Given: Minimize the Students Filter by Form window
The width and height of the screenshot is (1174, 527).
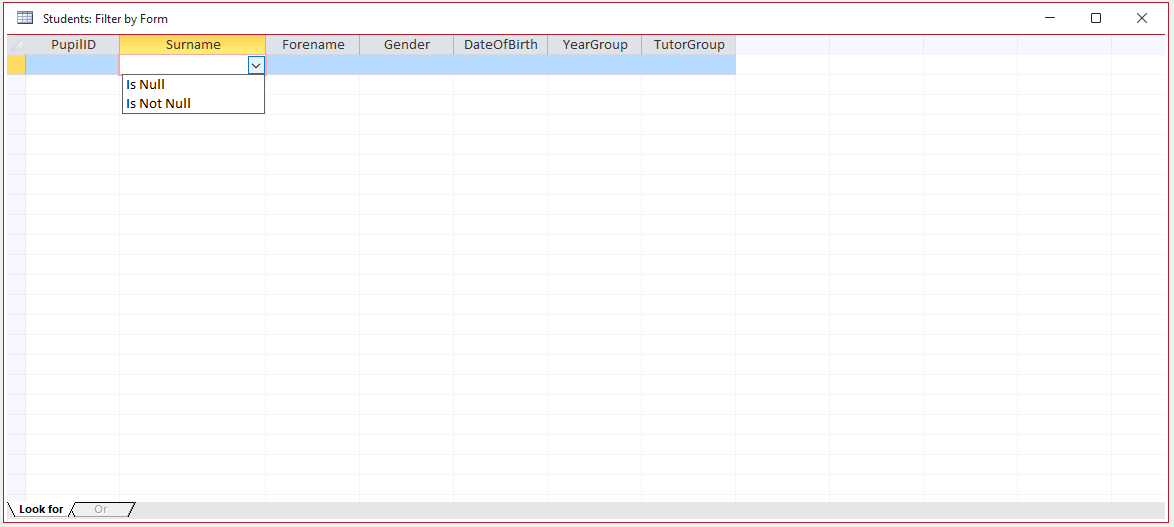Looking at the screenshot, I should (1050, 18).
